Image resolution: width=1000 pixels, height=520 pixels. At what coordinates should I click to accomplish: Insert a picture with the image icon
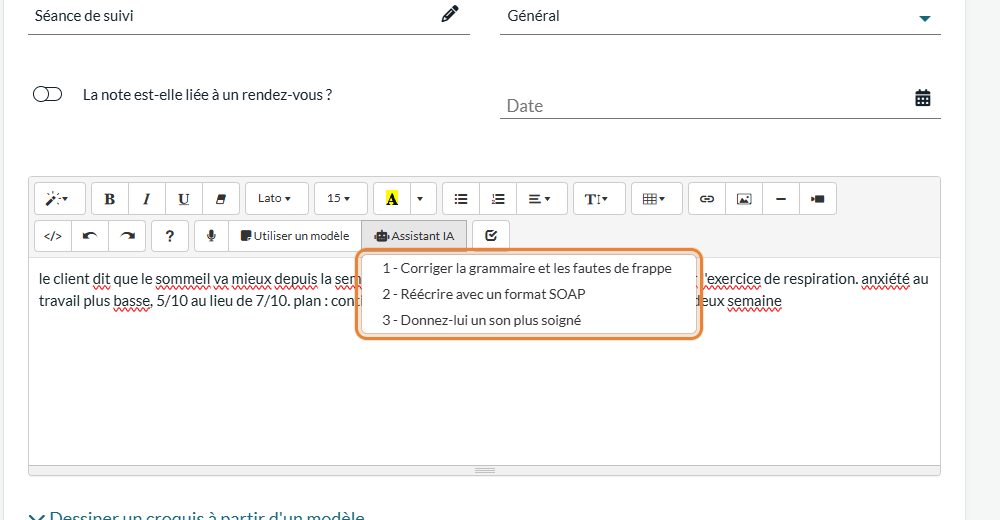click(744, 198)
